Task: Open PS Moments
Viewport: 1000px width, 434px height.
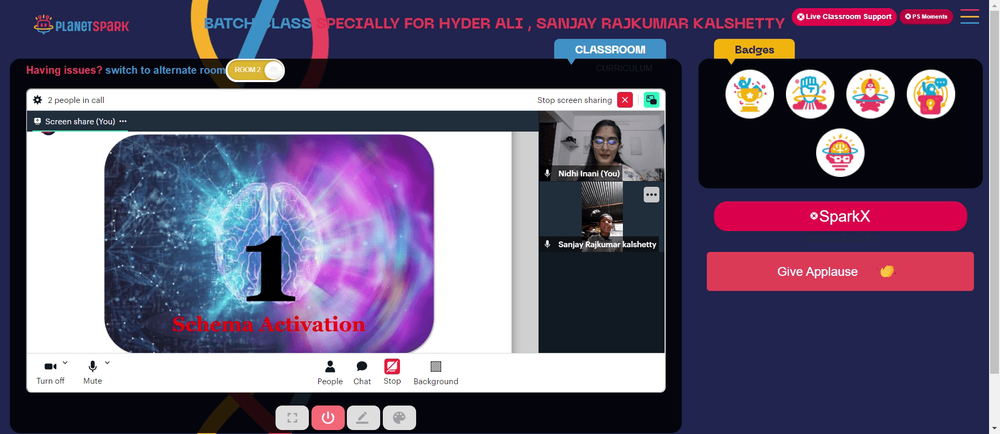Action: click(x=926, y=17)
